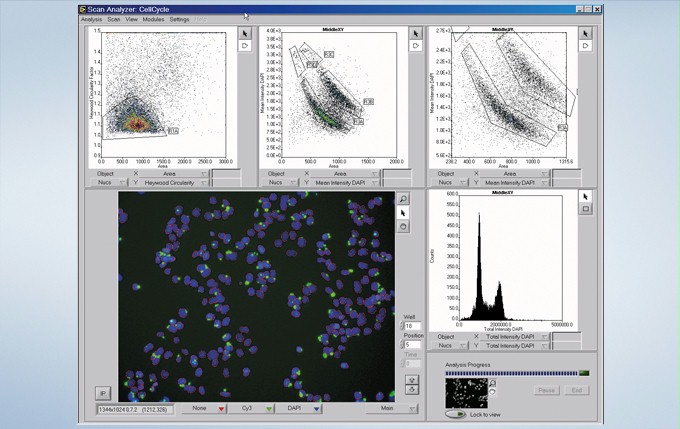Click the Well input field showing 18

point(412,326)
